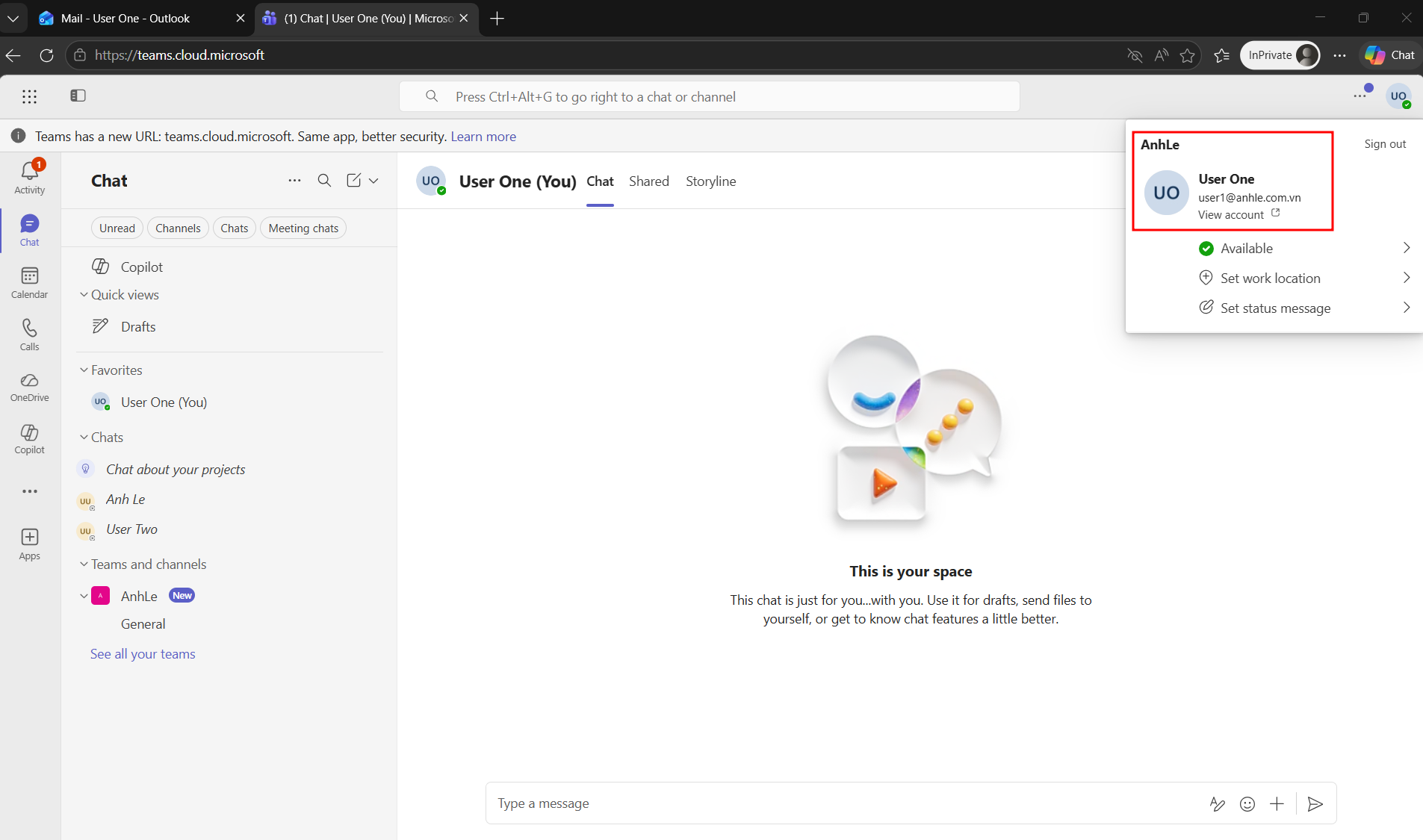Send the message with arrow icon
1423x840 pixels.
point(1315,803)
